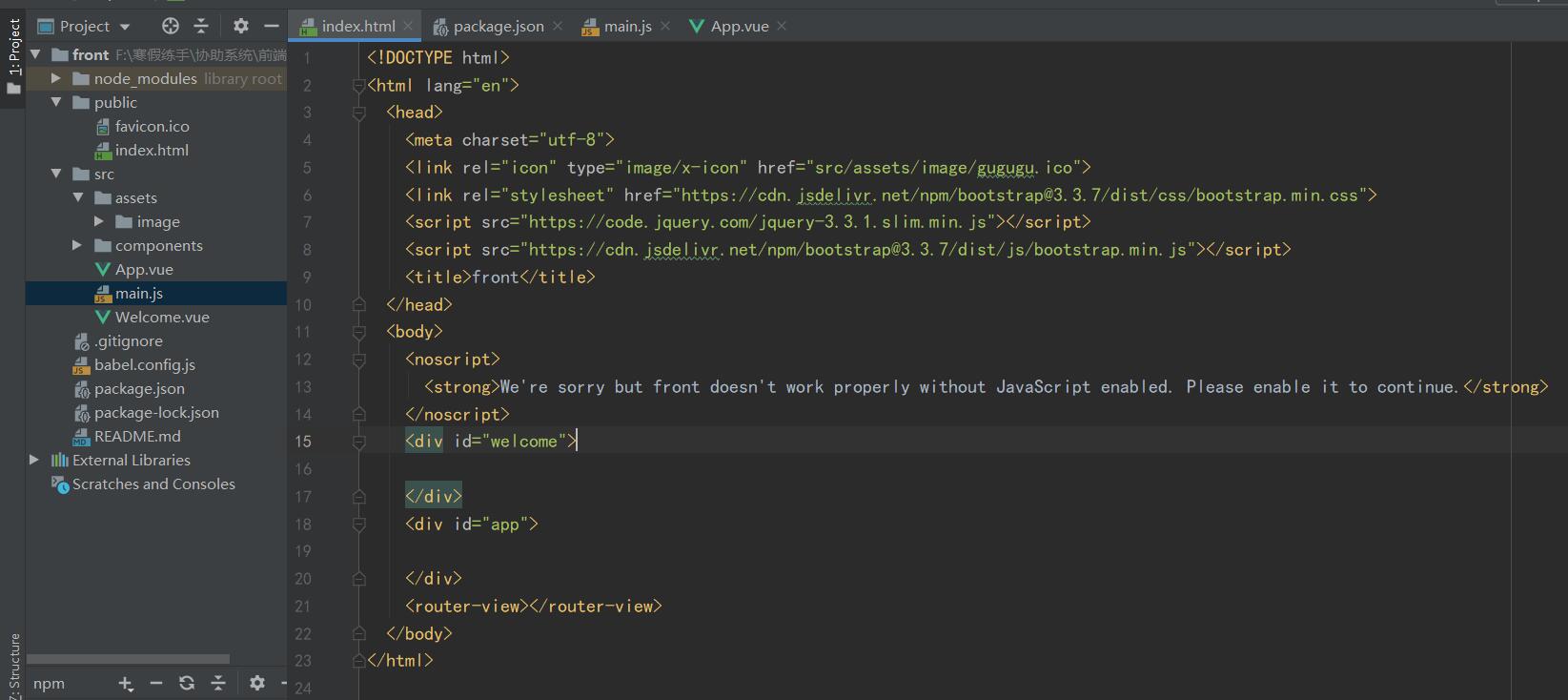Close the package.json tab
The height and width of the screenshot is (700, 1568).
point(558,26)
